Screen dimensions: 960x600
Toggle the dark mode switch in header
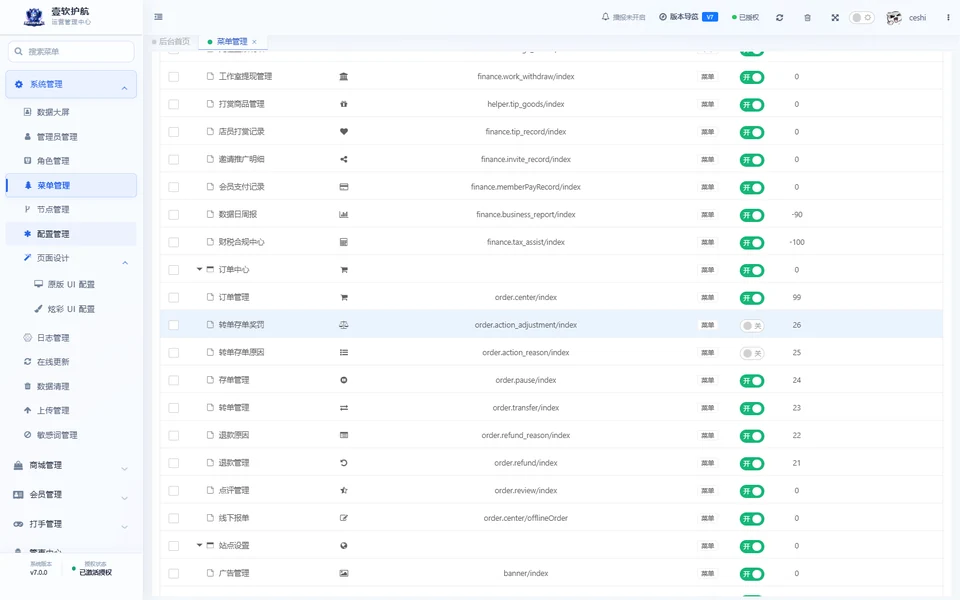click(x=861, y=18)
